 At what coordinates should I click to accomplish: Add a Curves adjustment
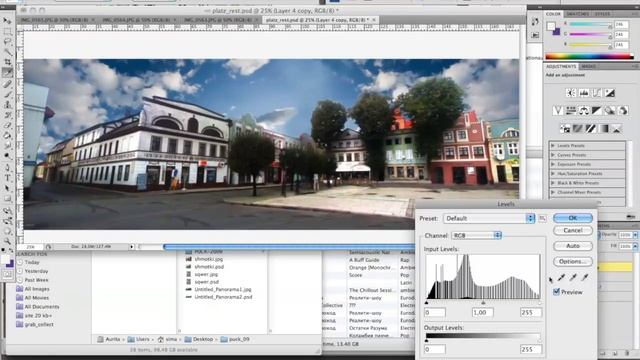click(x=597, y=93)
